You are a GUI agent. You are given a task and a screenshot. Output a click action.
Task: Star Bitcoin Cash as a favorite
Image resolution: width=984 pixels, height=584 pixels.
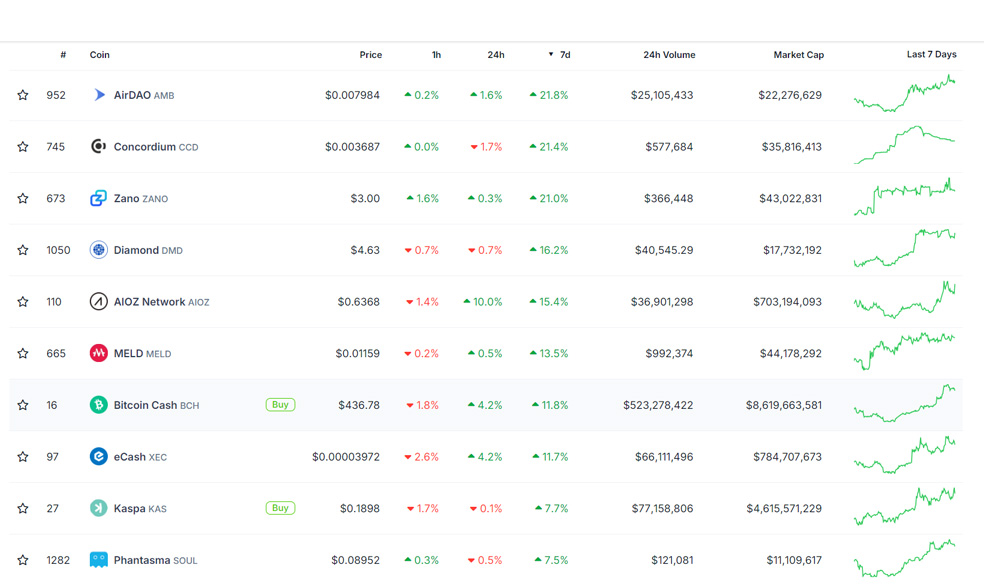coord(23,405)
